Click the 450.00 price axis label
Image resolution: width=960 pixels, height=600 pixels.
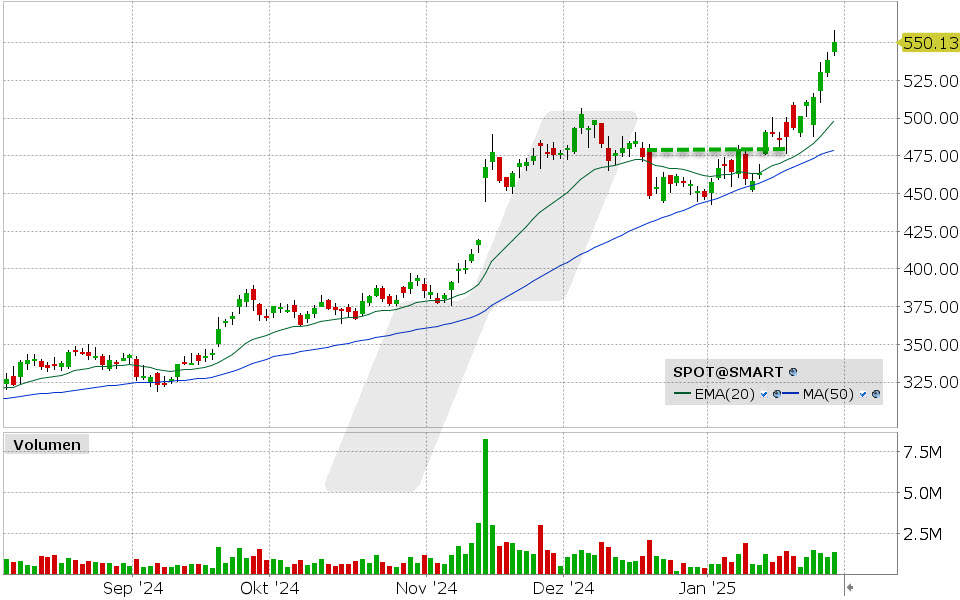coord(931,194)
